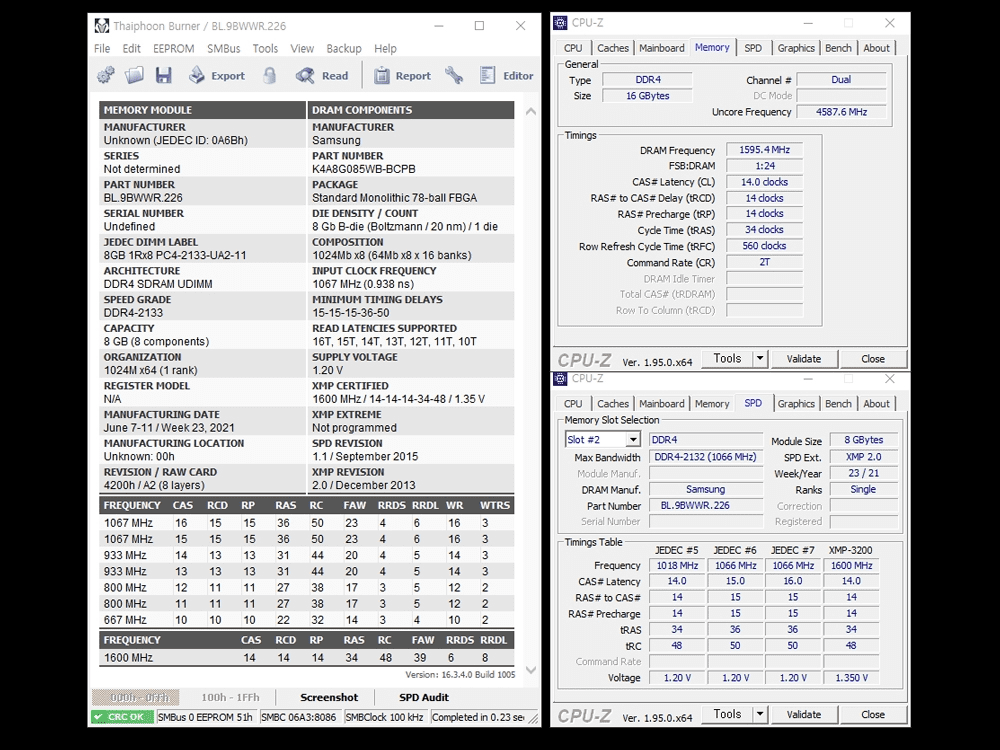Image resolution: width=1000 pixels, height=750 pixels.
Task: Switch to Graphics tab in upper CPU-Z window
Action: (795, 48)
